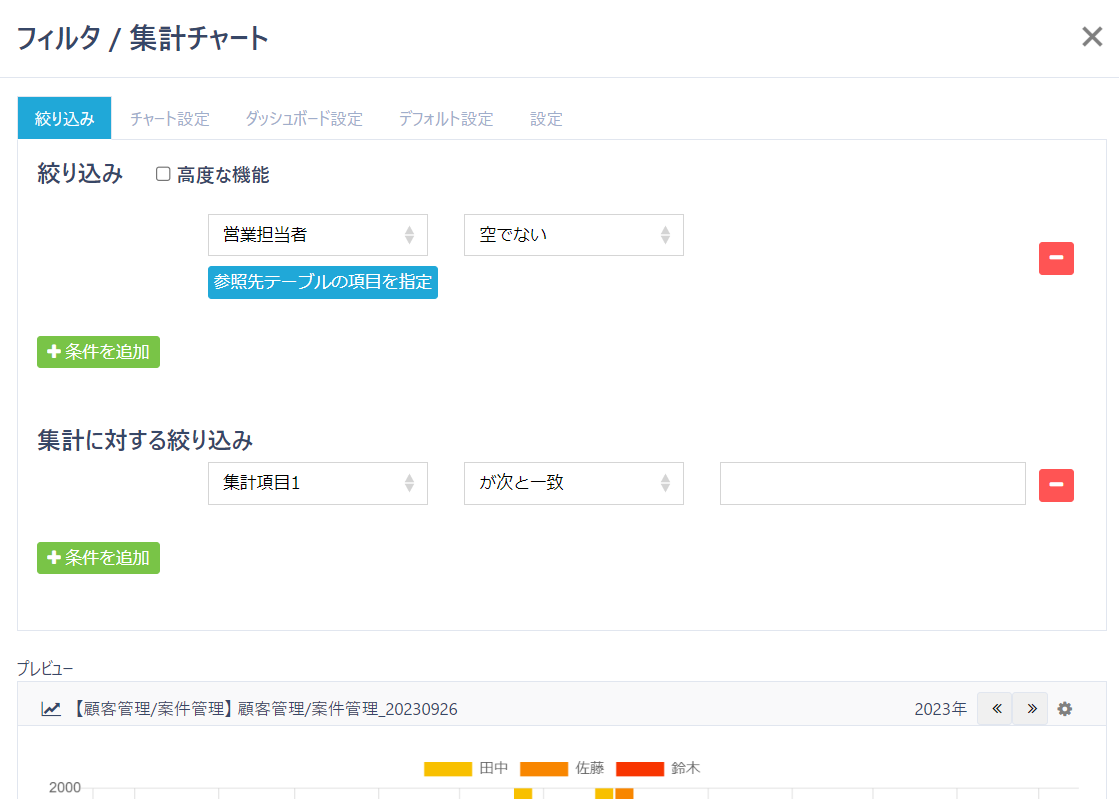
Task: Click the red 鈴木 legend color swatch
Action: [639, 769]
